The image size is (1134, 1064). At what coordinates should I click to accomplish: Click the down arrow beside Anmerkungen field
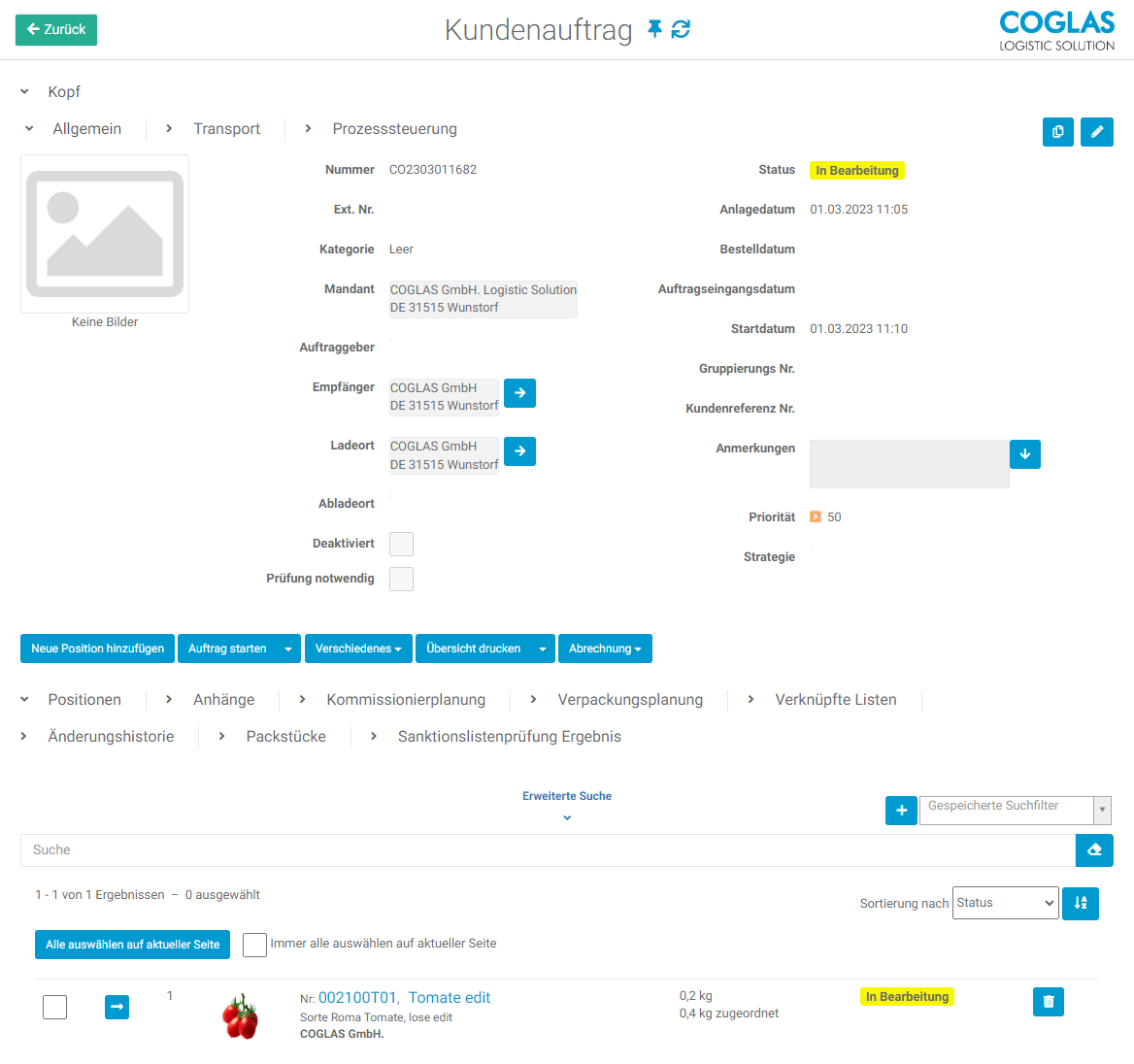click(1024, 454)
